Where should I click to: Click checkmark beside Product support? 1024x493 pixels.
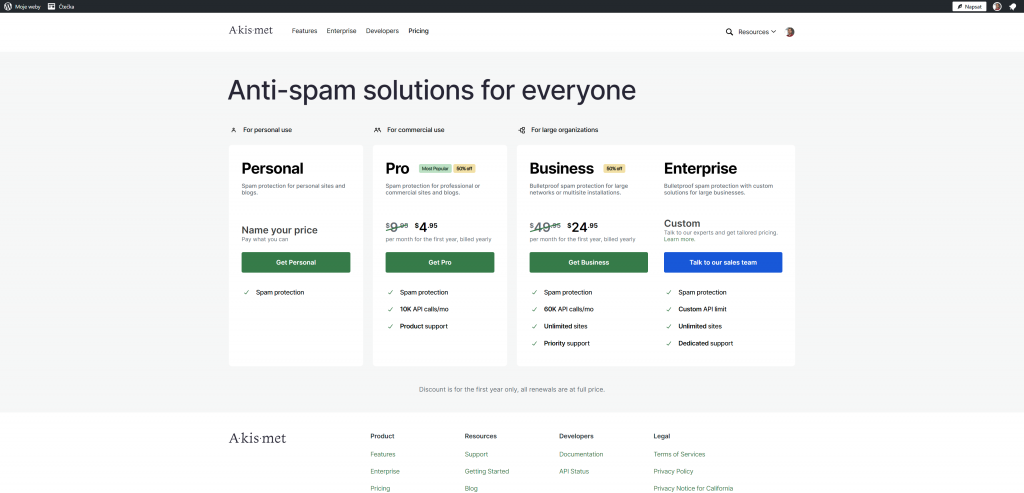coord(391,326)
